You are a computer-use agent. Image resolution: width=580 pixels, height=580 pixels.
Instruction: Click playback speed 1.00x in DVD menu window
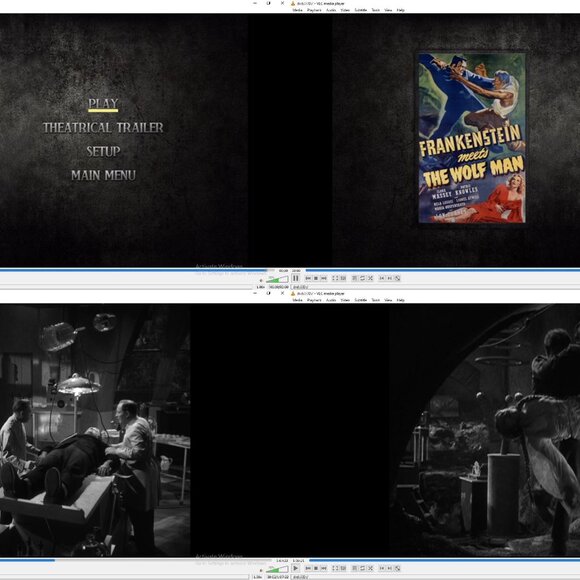260,287
